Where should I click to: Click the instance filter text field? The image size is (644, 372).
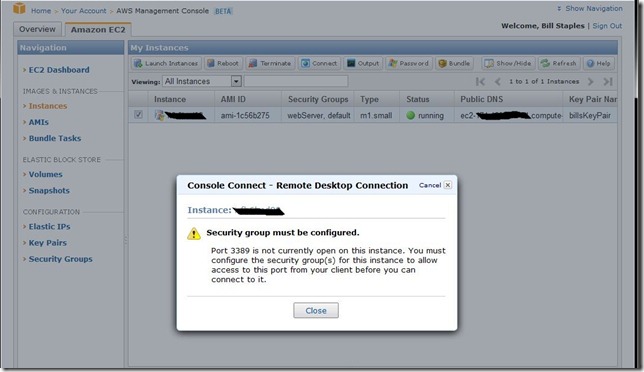(x=296, y=81)
